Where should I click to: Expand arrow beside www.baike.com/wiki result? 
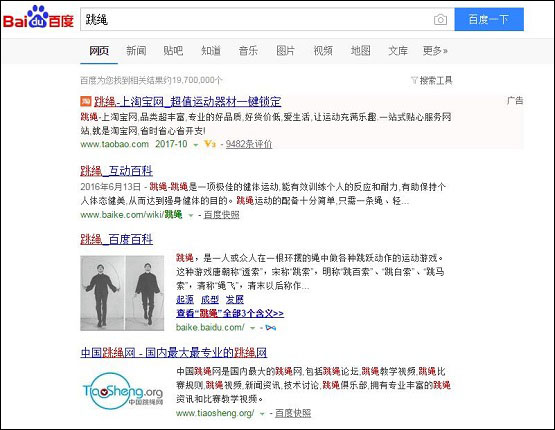[190, 215]
